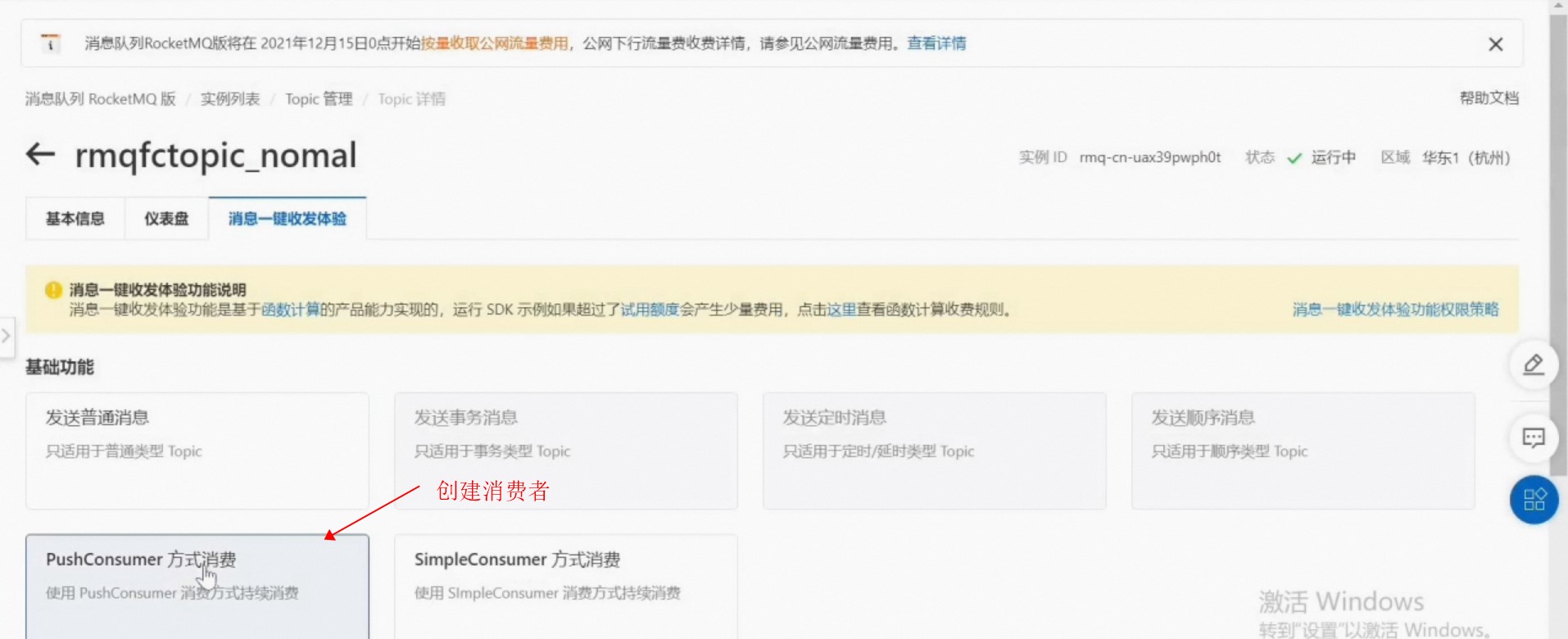Open the 帮助文档 link

click(1489, 98)
